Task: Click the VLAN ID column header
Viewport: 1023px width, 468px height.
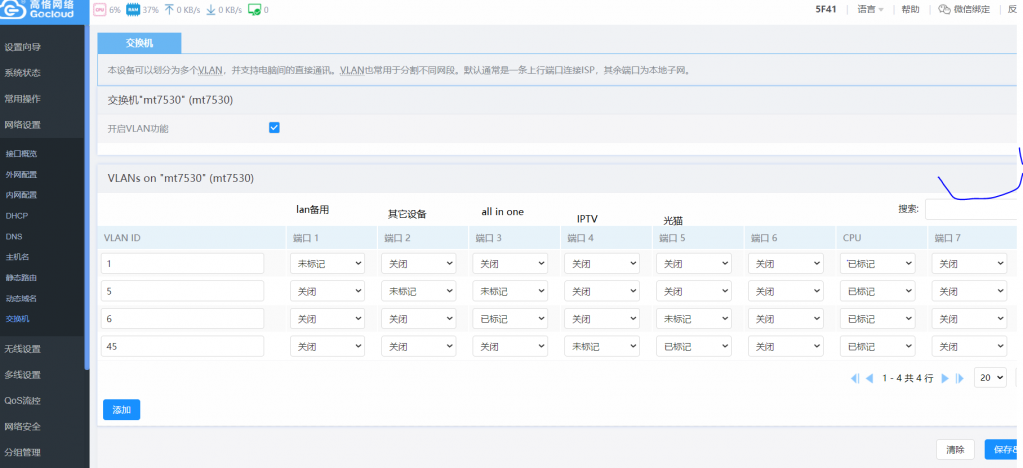Action: (x=191, y=238)
